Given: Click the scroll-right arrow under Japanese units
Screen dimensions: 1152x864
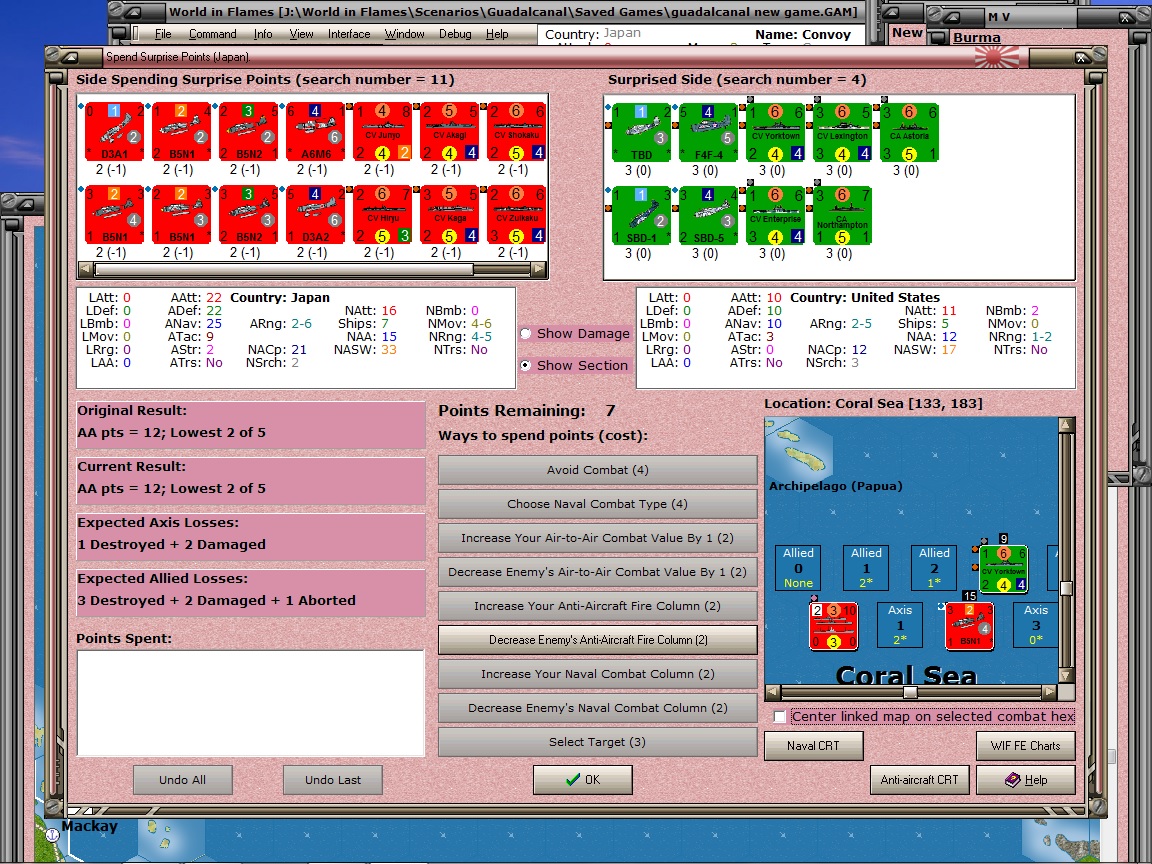Looking at the screenshot, I should [x=539, y=270].
